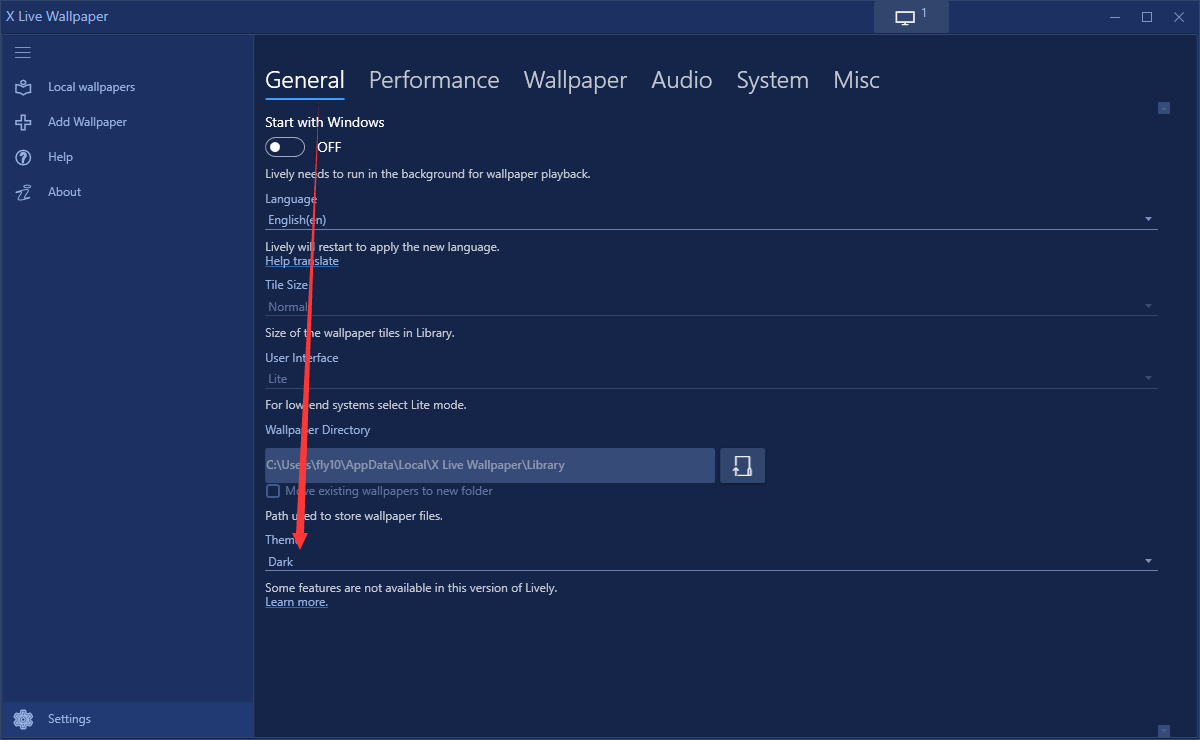The height and width of the screenshot is (740, 1200).
Task: Check Move existing wallpapers to new folder
Action: [272, 491]
